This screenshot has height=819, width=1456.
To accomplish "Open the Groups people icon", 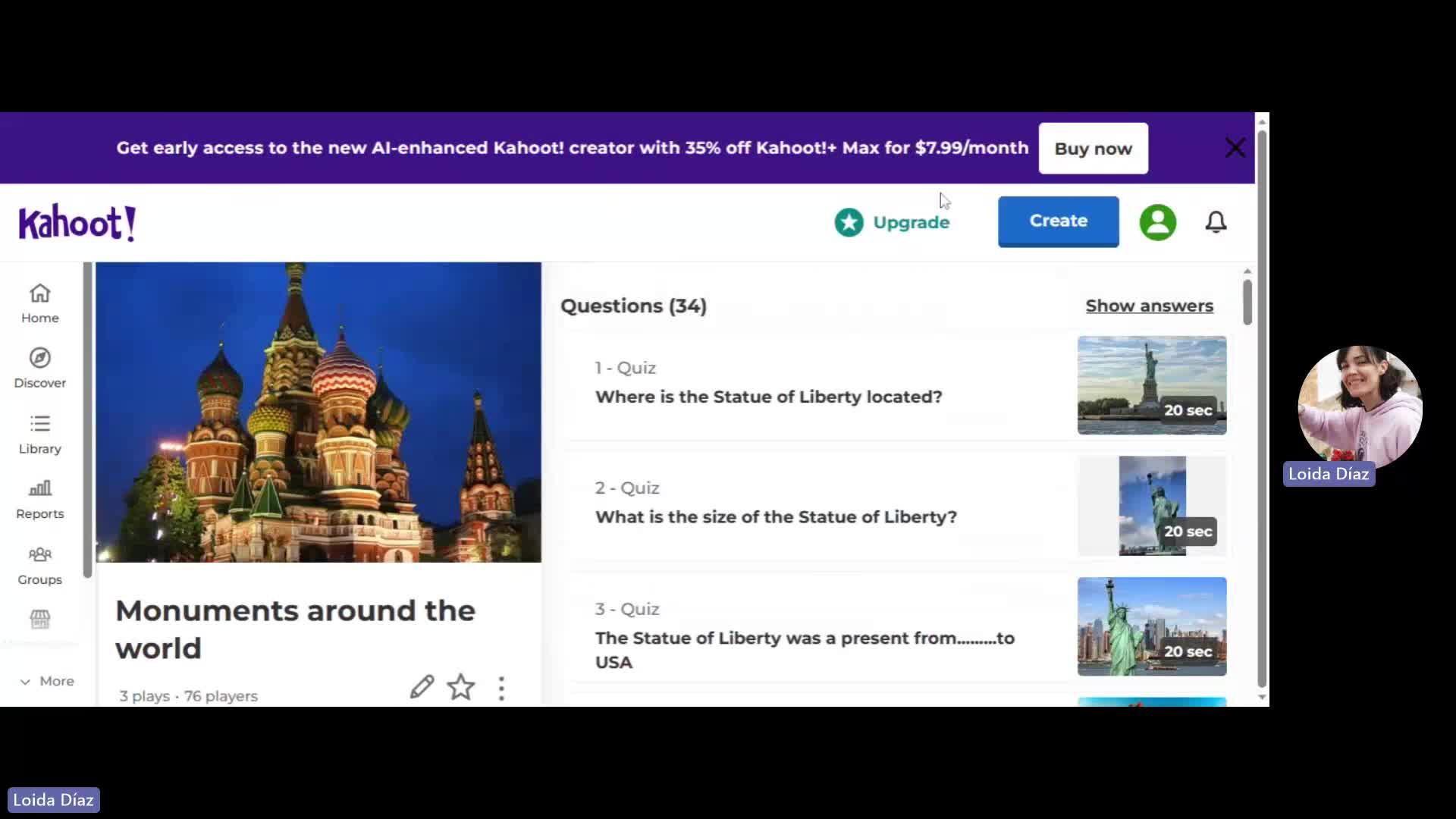I will click(40, 565).
